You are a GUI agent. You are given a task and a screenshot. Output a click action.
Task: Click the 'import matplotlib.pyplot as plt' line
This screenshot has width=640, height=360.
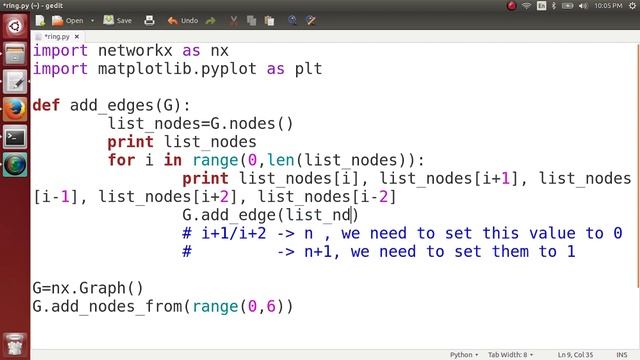pos(177,69)
